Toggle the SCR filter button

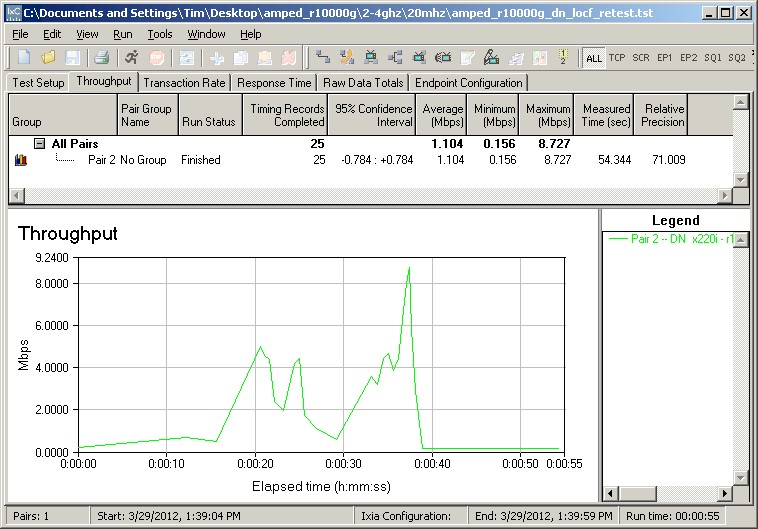point(641,58)
